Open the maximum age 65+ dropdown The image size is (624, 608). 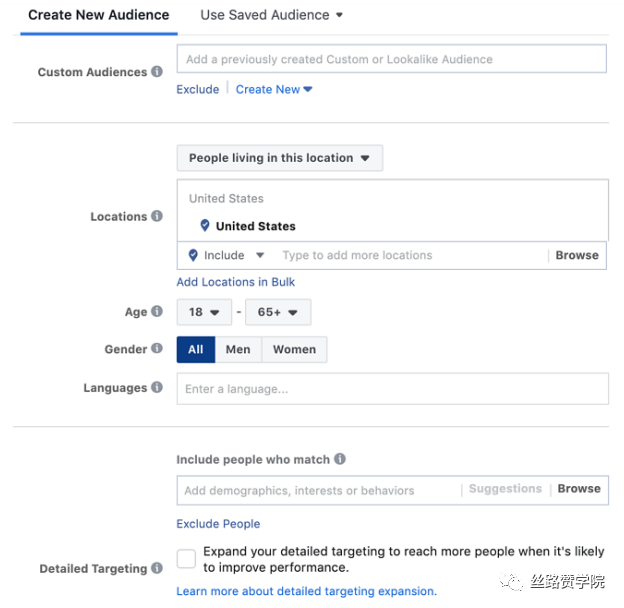[278, 312]
